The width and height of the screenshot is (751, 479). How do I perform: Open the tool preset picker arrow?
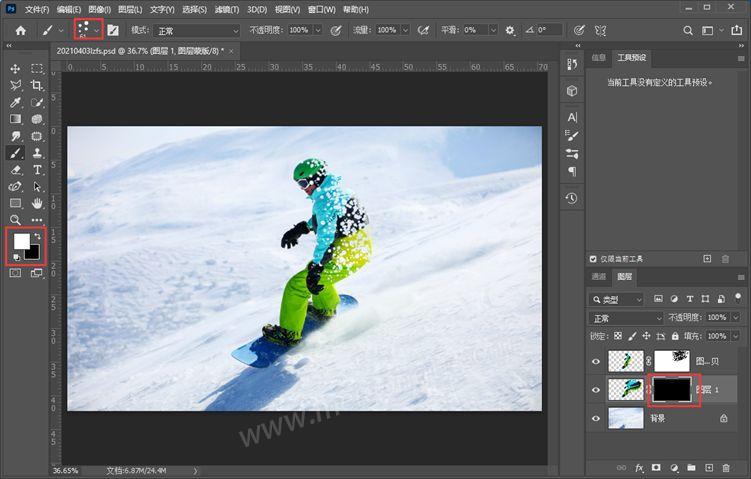pos(60,30)
